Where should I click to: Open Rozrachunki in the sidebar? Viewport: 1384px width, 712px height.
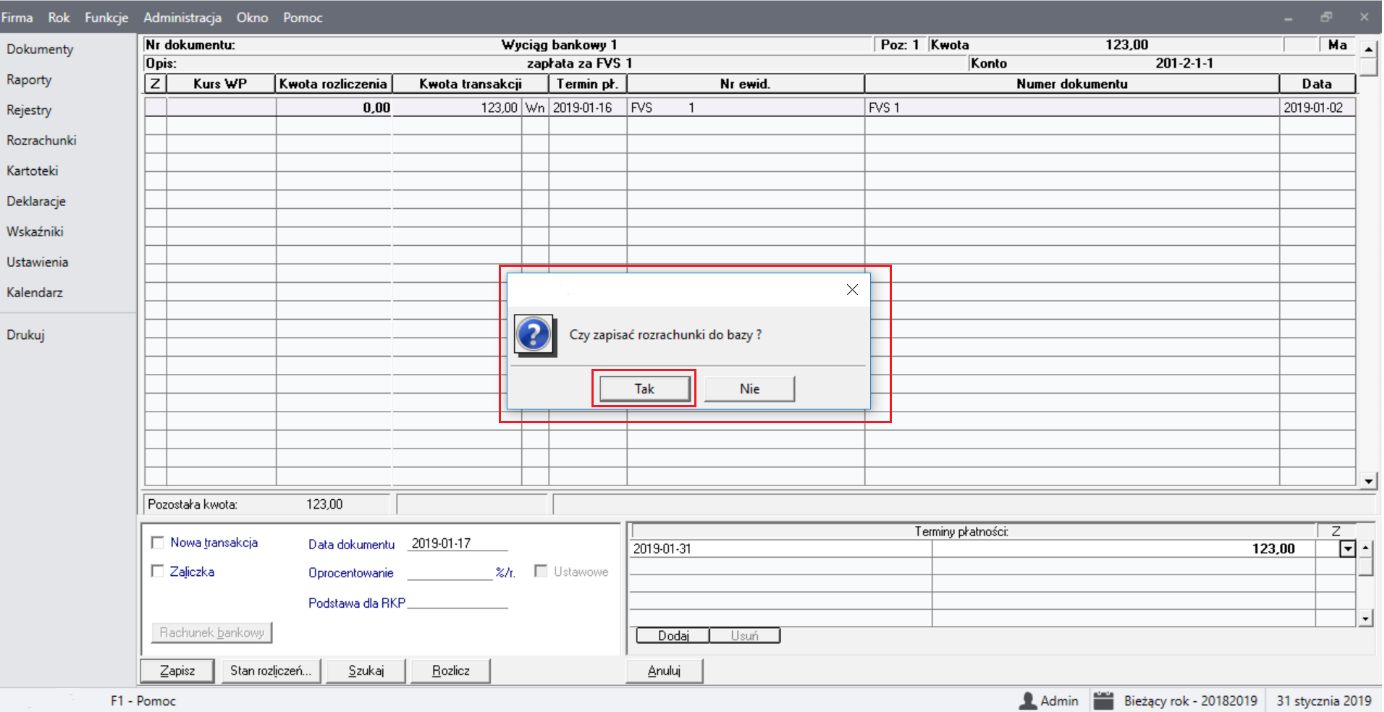pyautogui.click(x=41, y=140)
